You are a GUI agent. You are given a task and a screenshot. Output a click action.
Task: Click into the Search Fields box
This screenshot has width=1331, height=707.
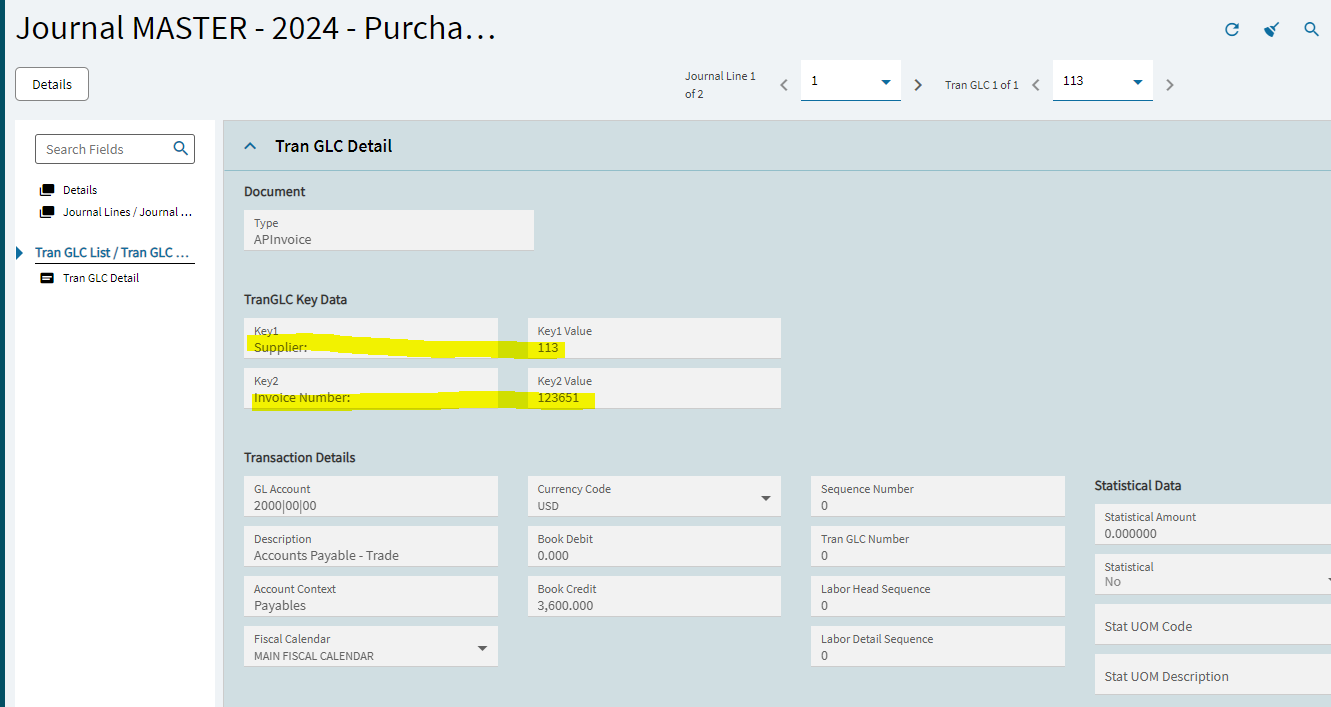(105, 149)
